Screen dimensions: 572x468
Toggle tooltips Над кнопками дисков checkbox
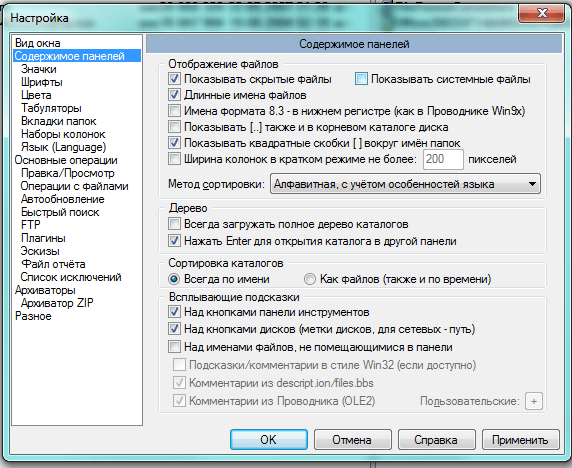(174, 329)
